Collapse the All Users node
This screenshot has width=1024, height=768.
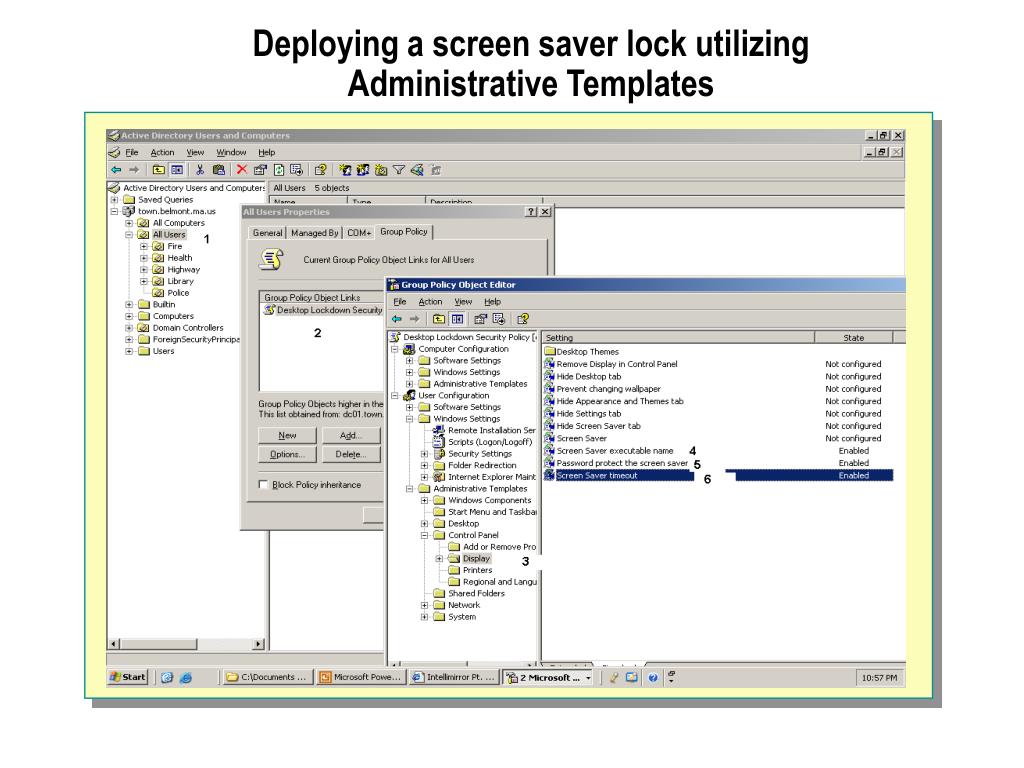pyautogui.click(x=129, y=234)
